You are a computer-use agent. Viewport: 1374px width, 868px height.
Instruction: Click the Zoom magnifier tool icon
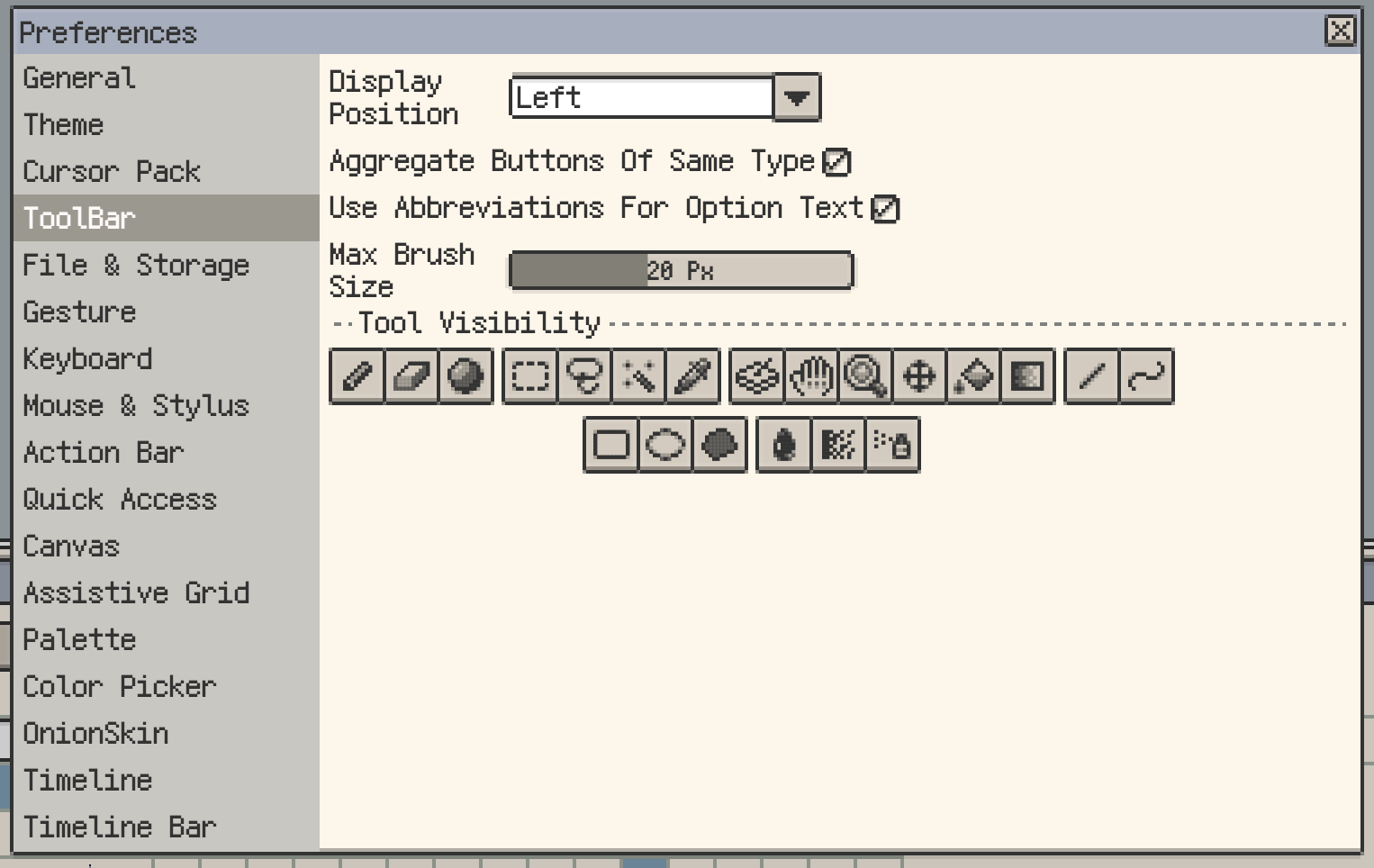pyautogui.click(x=865, y=376)
